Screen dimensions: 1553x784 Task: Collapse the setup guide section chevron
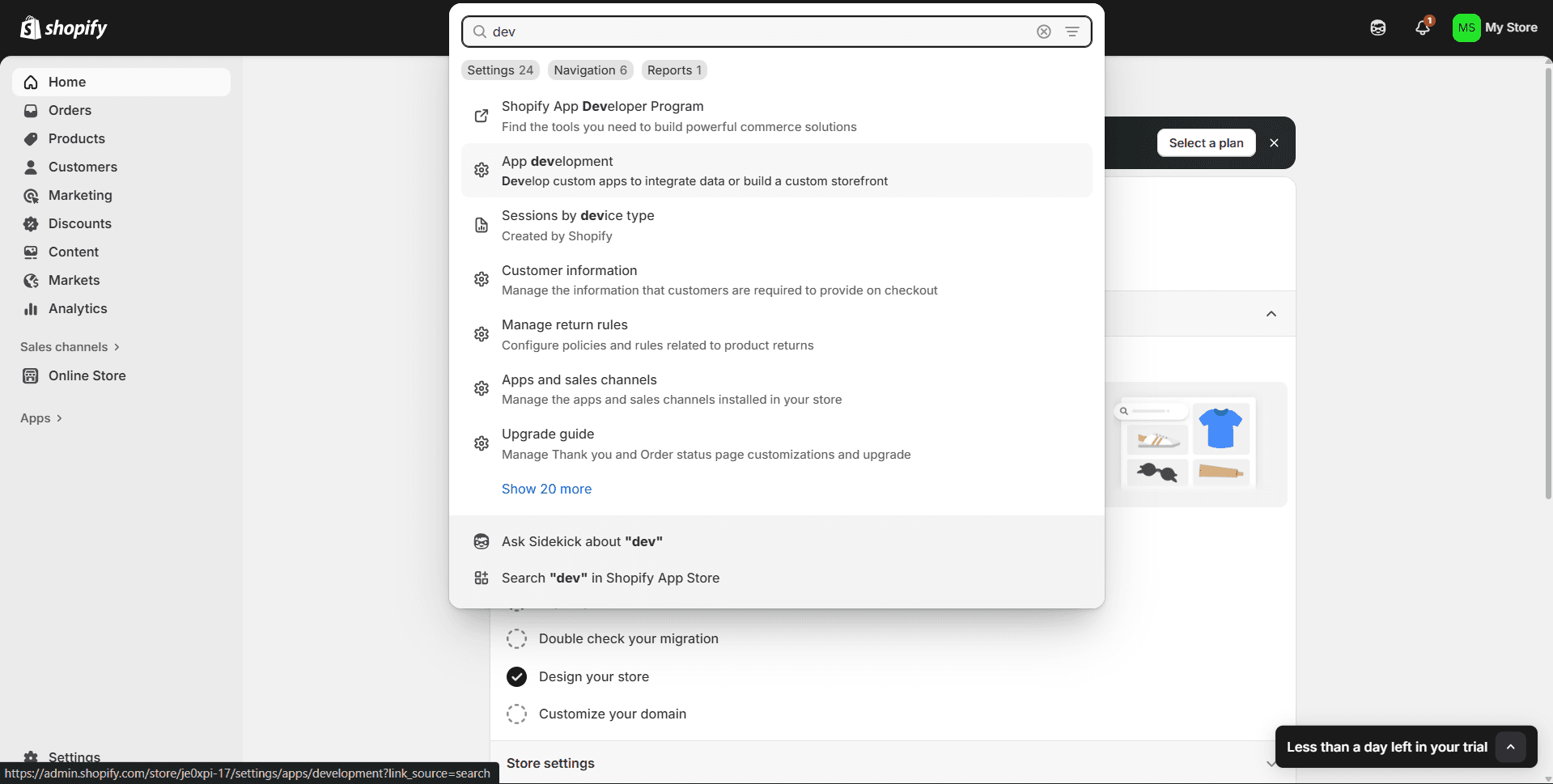coord(1271,314)
